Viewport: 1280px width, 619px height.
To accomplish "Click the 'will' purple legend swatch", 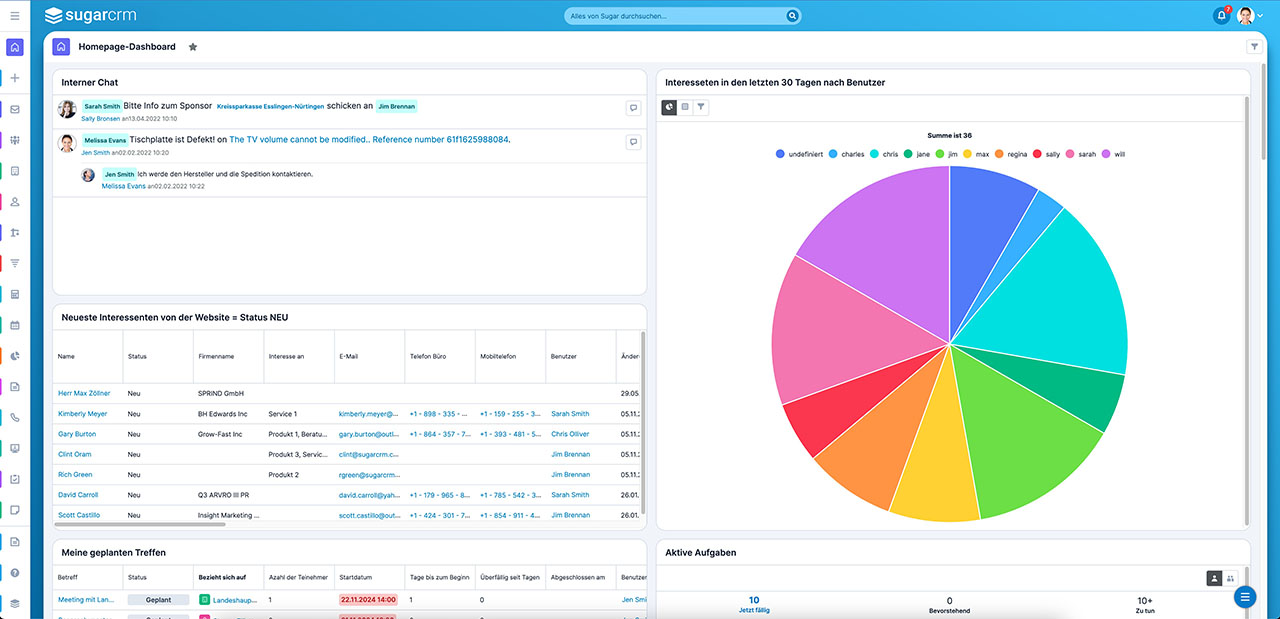I will (x=1106, y=154).
